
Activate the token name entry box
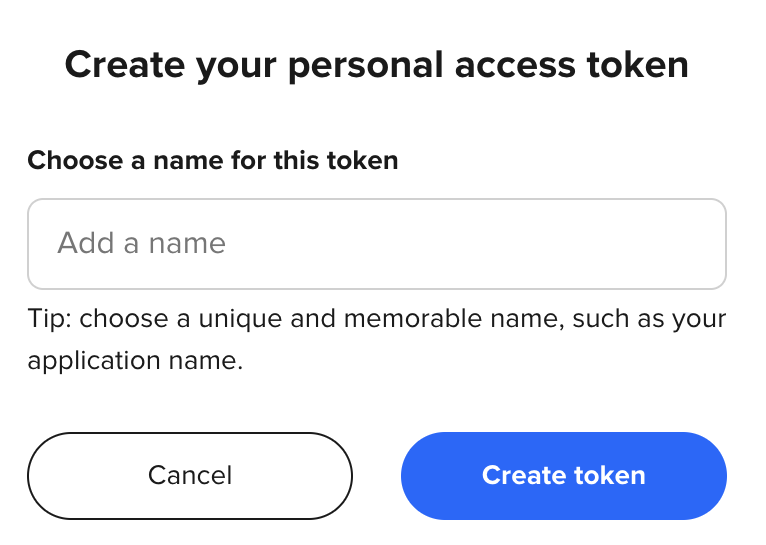(376, 244)
